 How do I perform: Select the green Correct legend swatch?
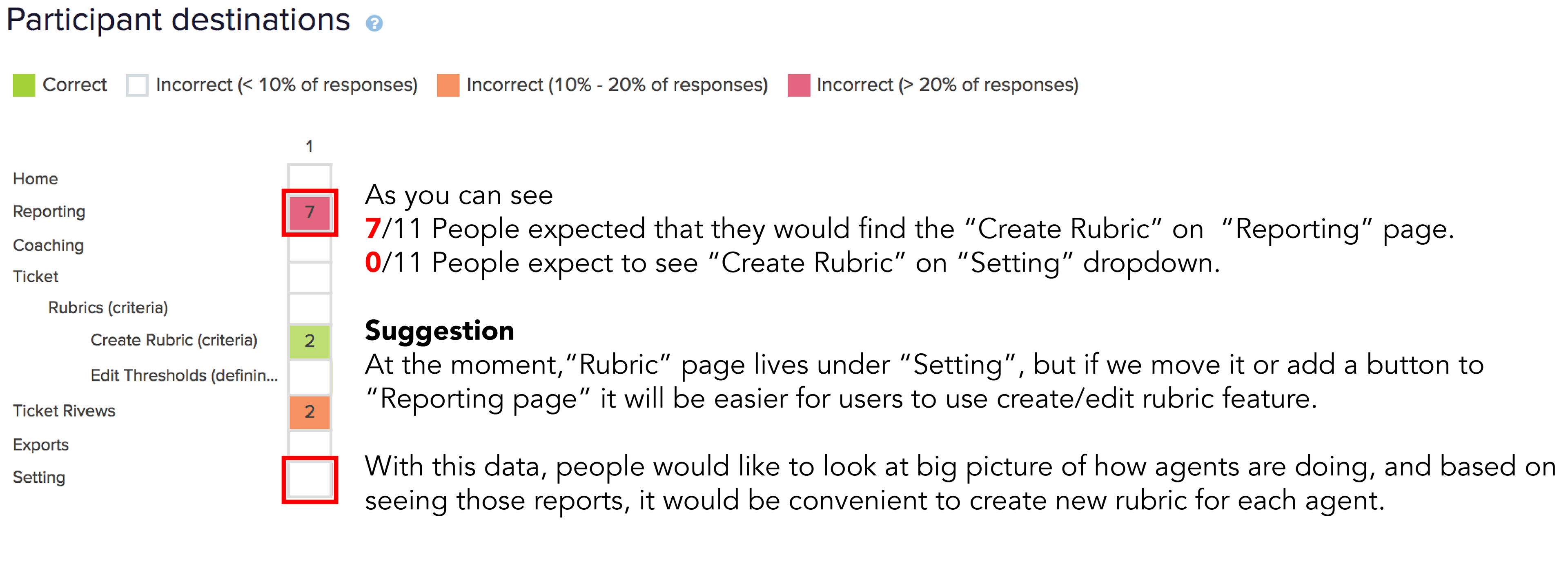point(24,85)
